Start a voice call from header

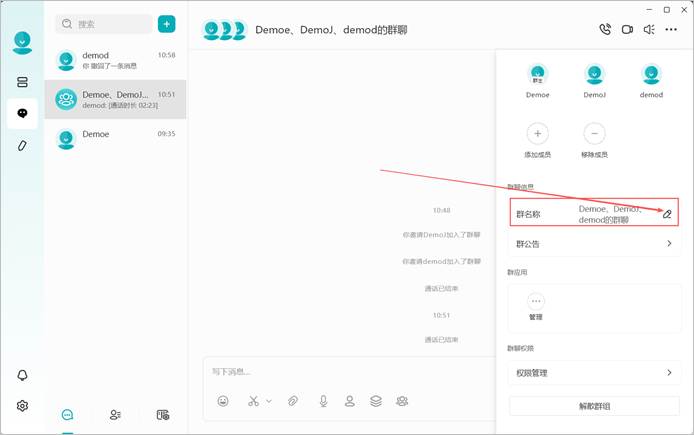point(605,30)
